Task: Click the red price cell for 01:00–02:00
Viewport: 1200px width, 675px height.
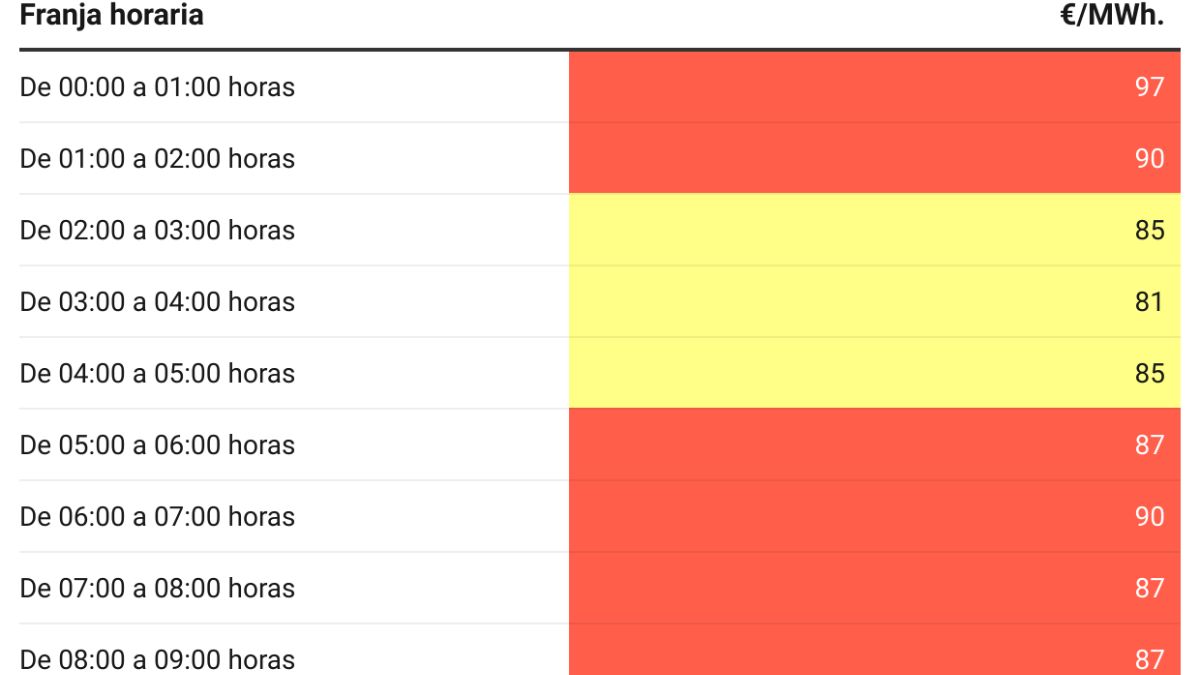Action: point(874,159)
